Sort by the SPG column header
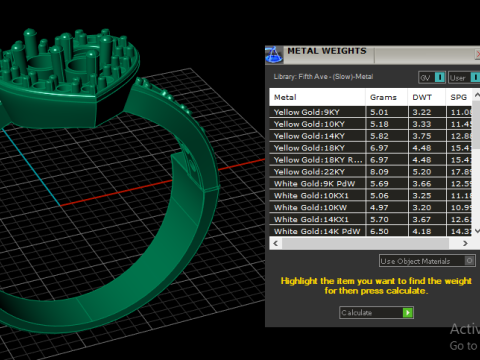Screen dimensions: 480x360 click(x=459, y=97)
